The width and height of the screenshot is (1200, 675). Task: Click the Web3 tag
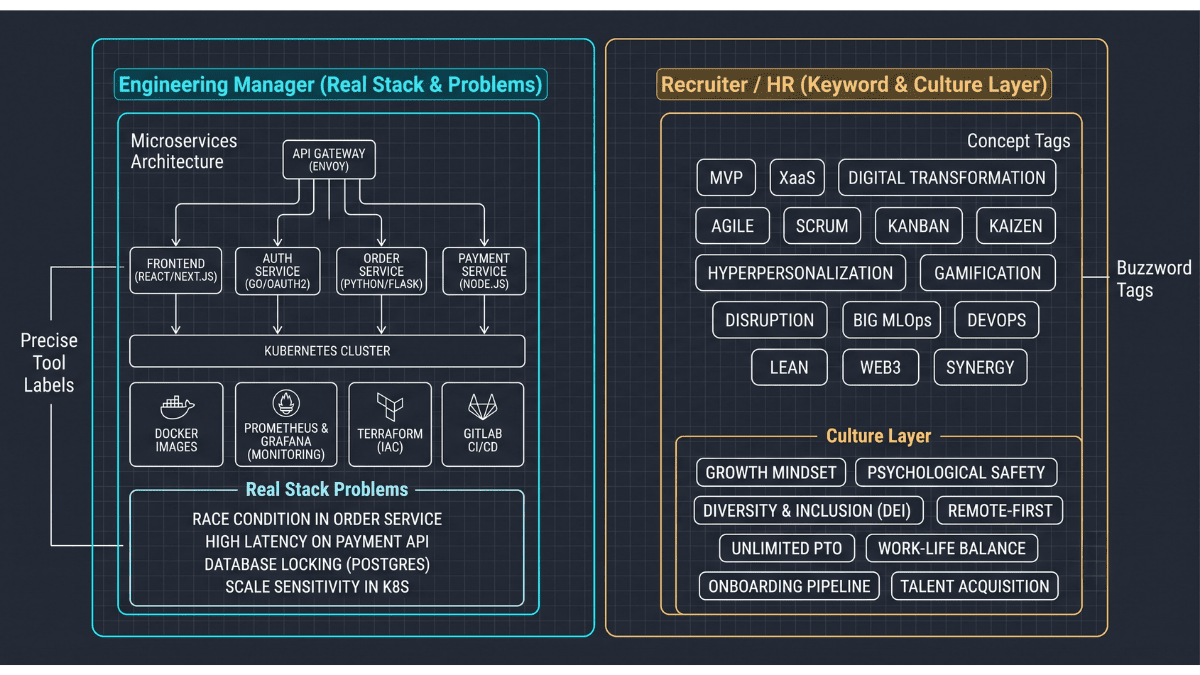pyautogui.click(x=880, y=367)
